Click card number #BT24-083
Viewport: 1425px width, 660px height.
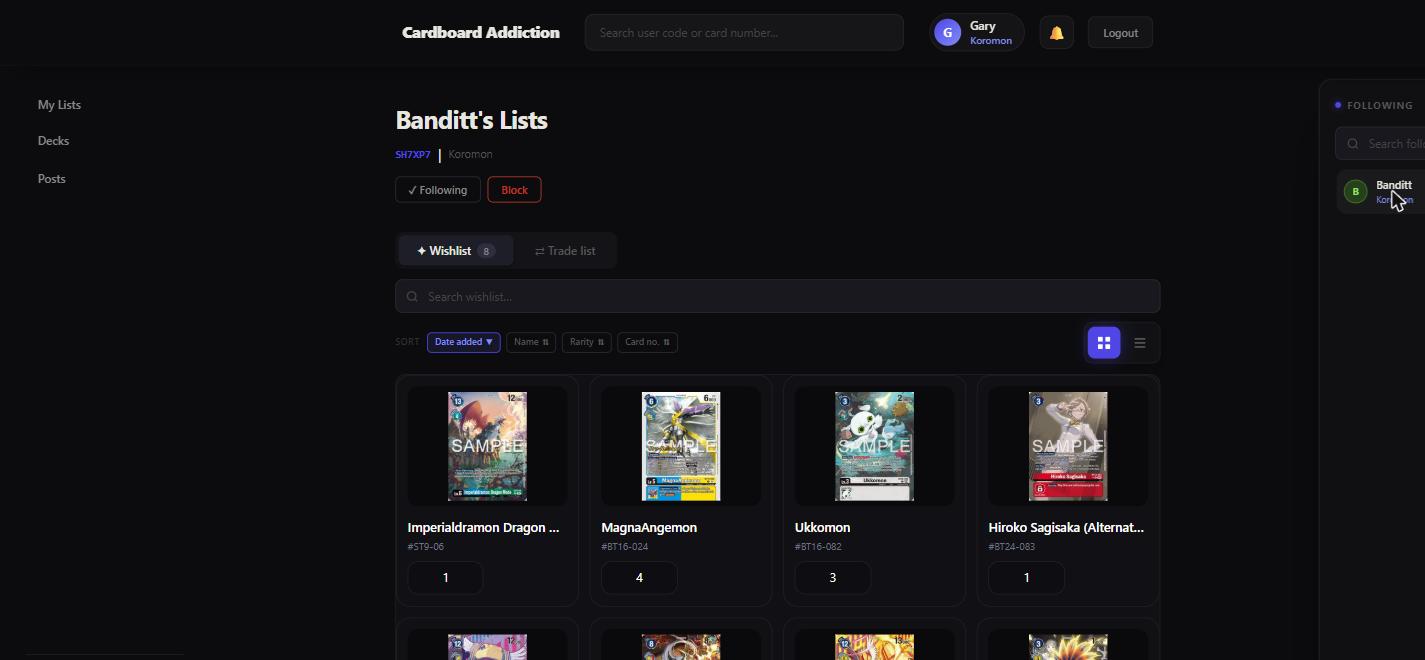[x=1012, y=547]
